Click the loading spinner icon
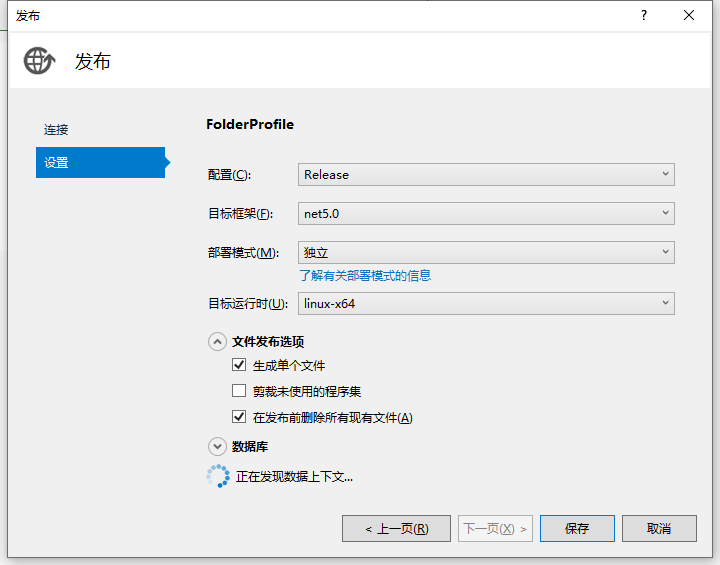Screen dimensions: 720x565 point(218,476)
